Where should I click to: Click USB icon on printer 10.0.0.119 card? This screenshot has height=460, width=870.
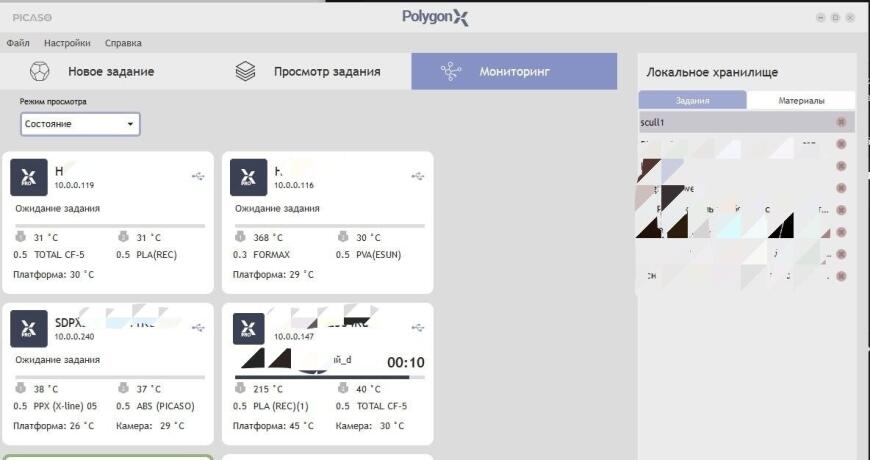pyautogui.click(x=198, y=176)
